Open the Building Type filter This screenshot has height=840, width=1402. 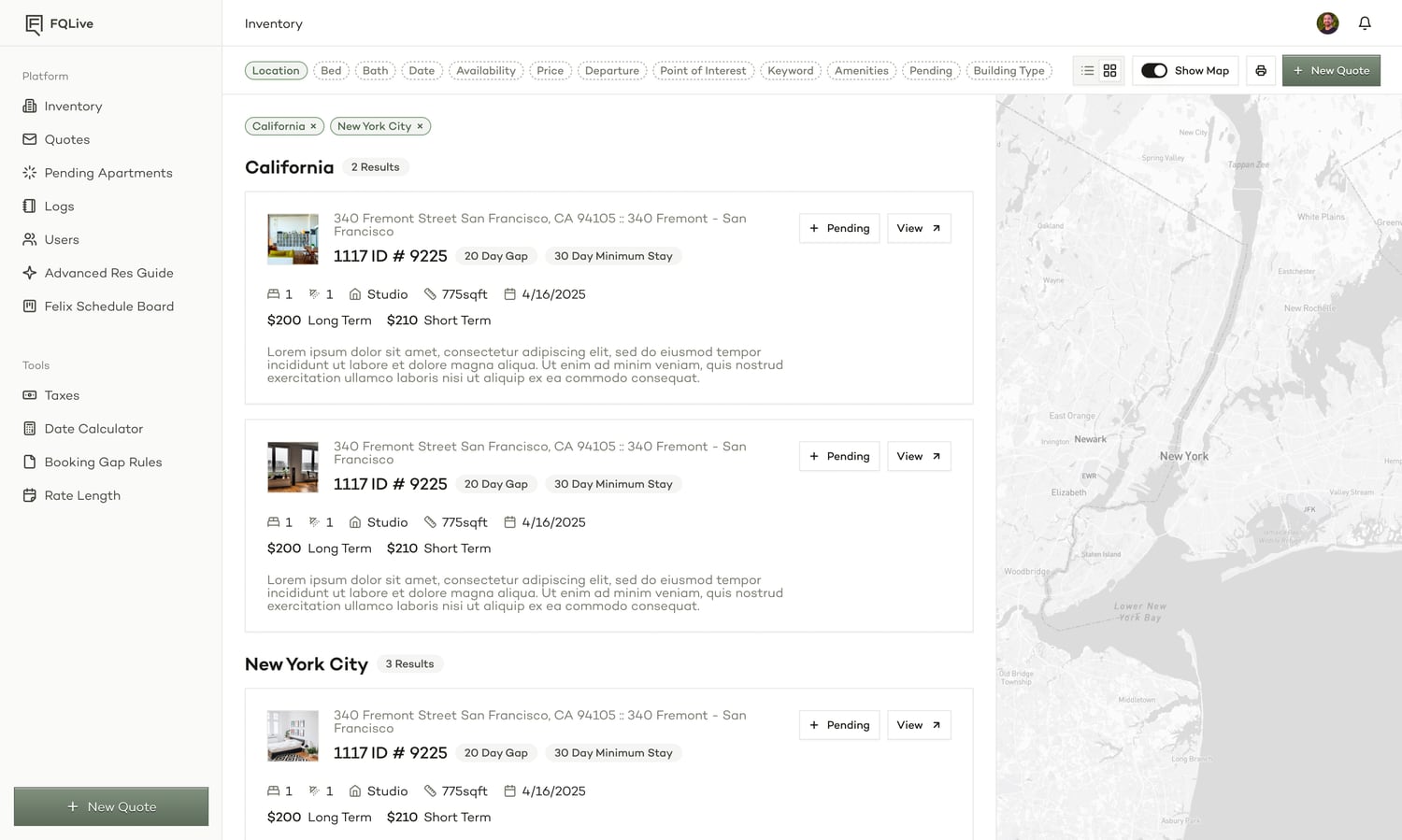click(1009, 71)
